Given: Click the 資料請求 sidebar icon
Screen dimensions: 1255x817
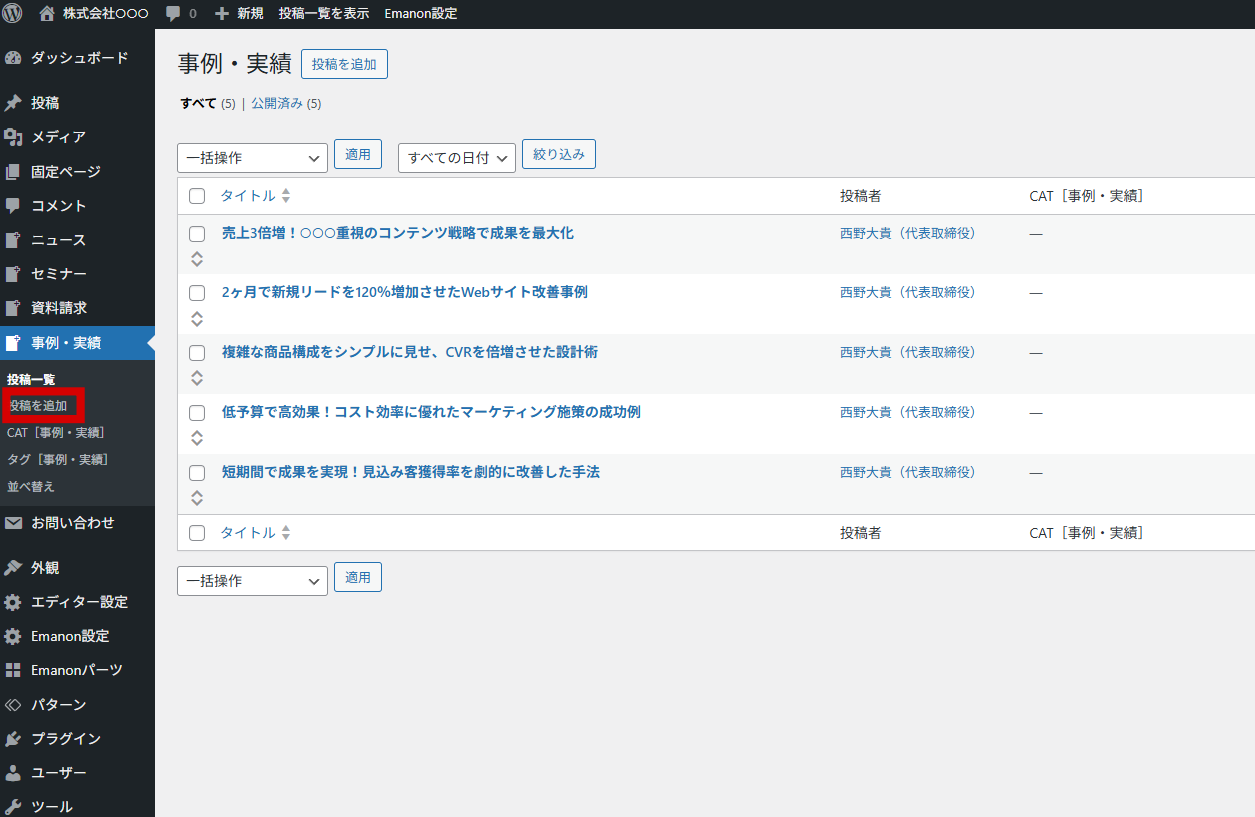Looking at the screenshot, I should click(x=13, y=308).
